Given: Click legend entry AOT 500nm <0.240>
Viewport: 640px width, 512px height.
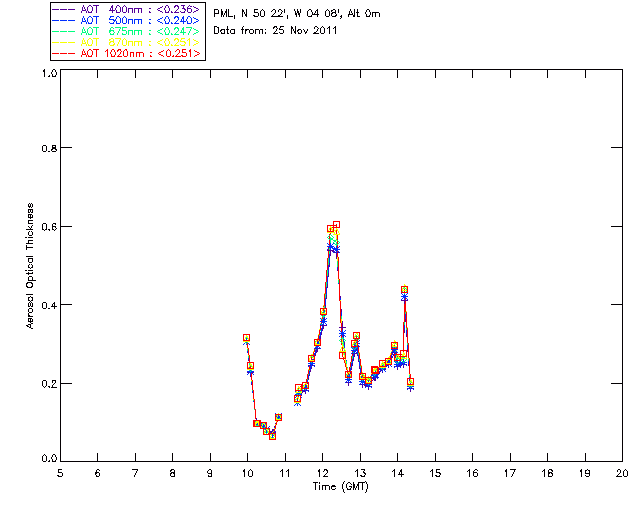Looking at the screenshot, I should 127,20.
